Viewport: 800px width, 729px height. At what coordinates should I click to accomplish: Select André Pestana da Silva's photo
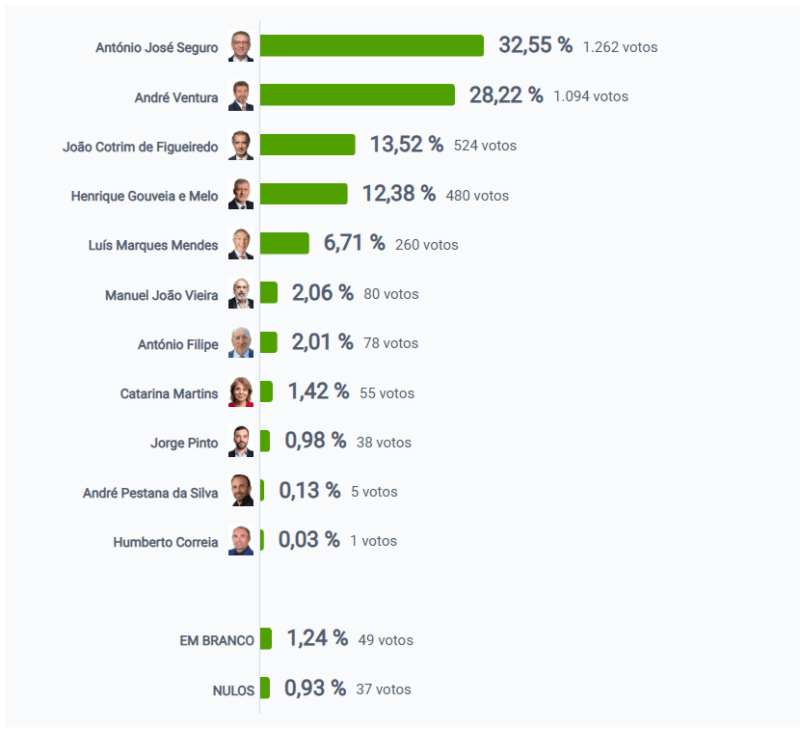241,491
